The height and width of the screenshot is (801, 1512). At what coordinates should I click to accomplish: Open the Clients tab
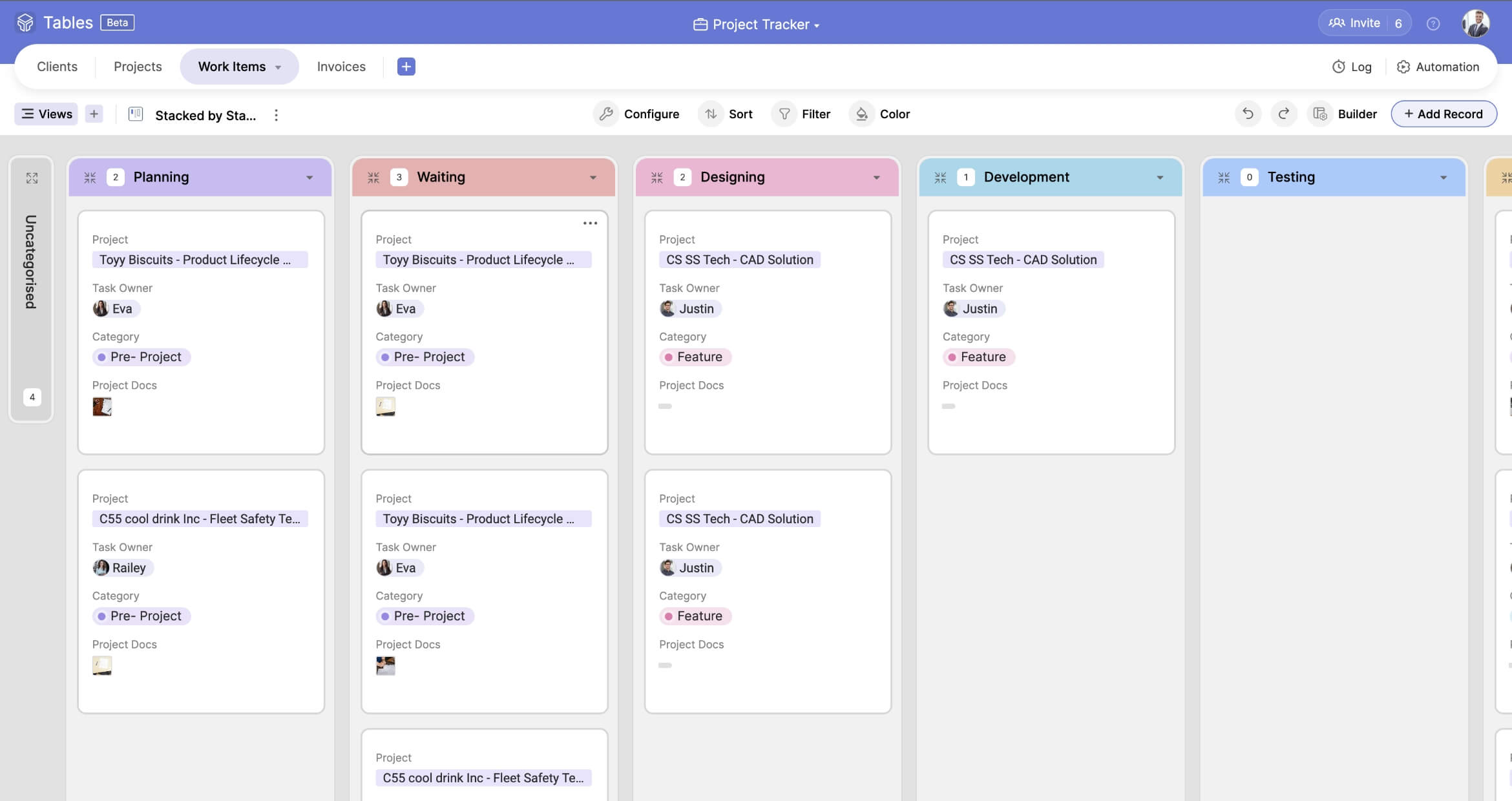point(57,66)
